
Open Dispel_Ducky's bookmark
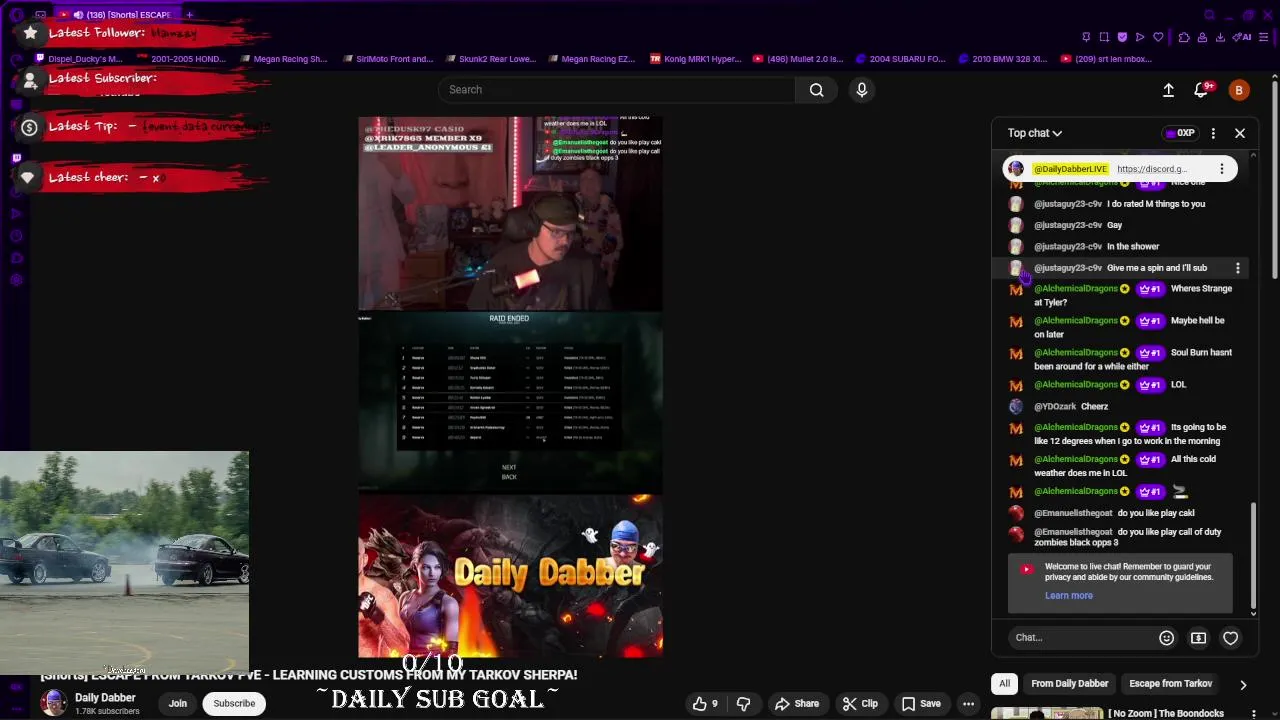[77, 59]
